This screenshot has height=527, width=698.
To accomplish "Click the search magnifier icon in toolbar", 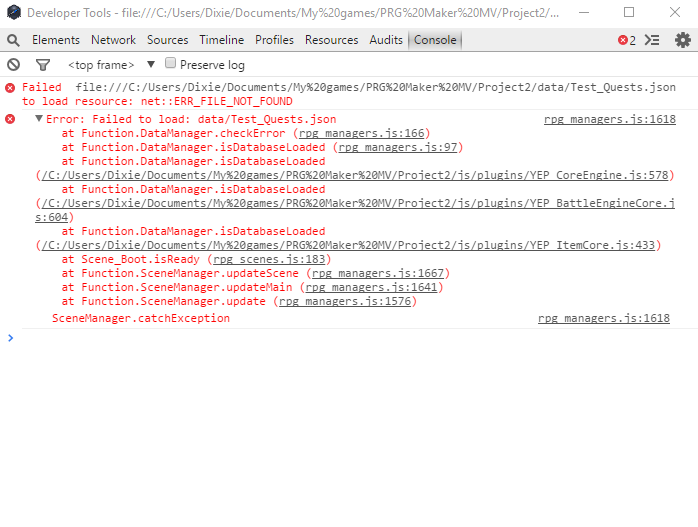I will pos(13,41).
